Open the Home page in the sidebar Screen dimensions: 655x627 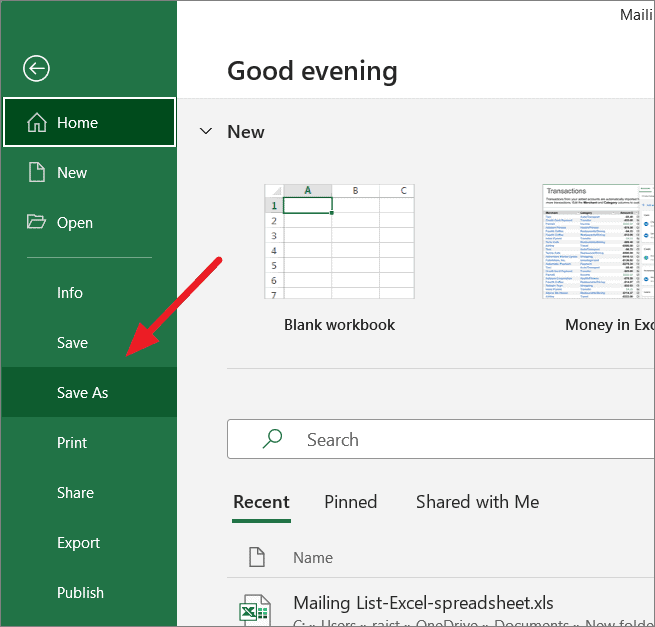[x=89, y=122]
